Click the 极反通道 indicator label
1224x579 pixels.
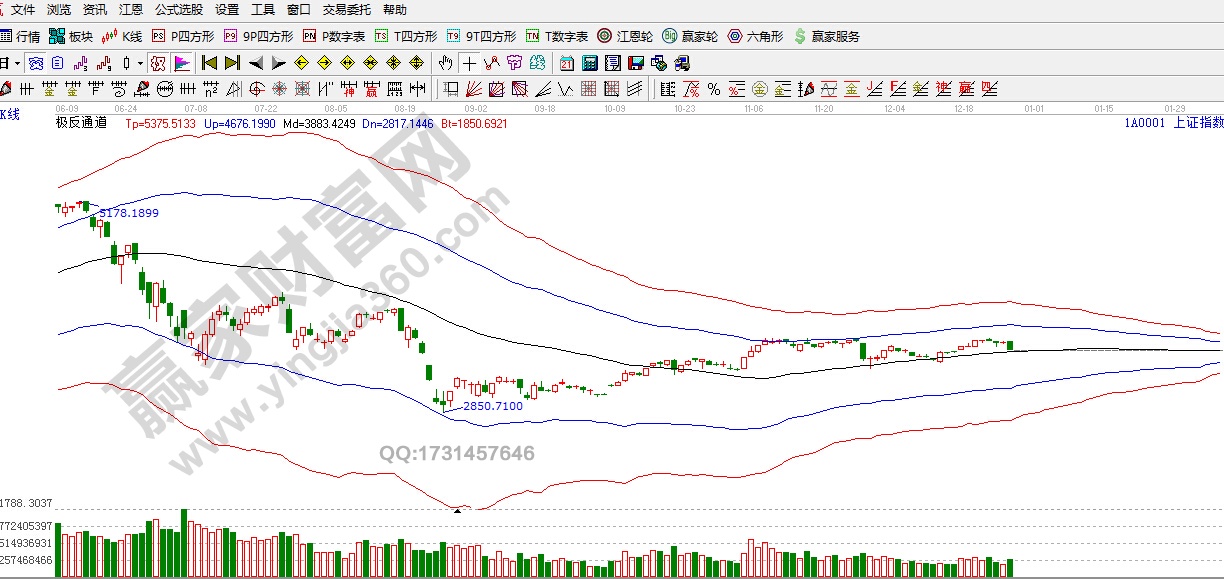pyautogui.click(x=82, y=123)
